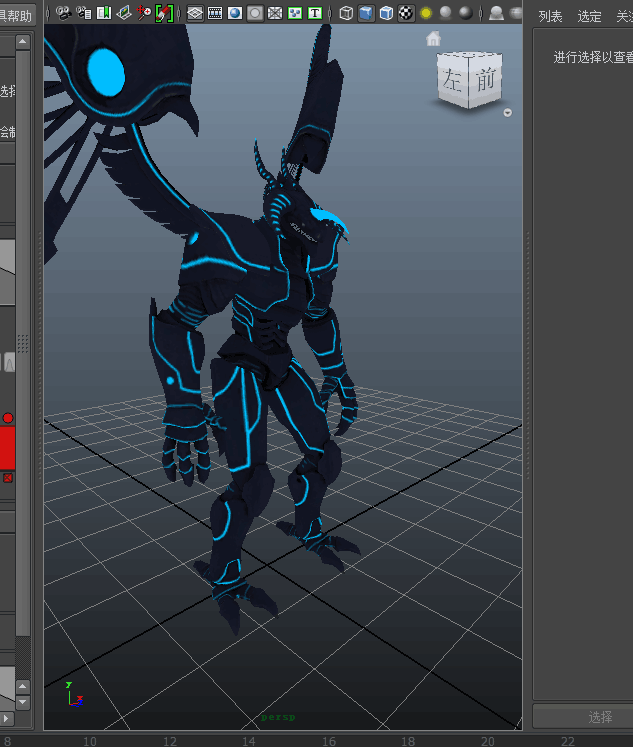Viewport: 633px width, 747px height.
Task: Toggle the Safe Action icon
Action: (295, 13)
